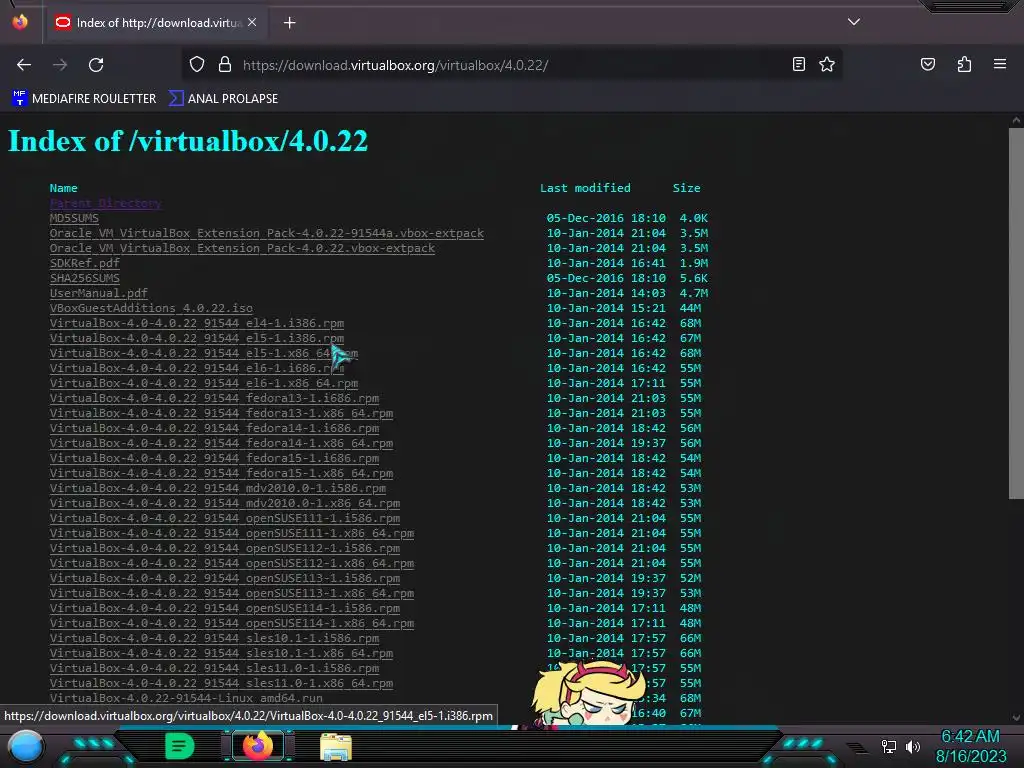The height and width of the screenshot is (768, 1024).
Task: Download the SHA256SUMS file
Action: click(84, 278)
